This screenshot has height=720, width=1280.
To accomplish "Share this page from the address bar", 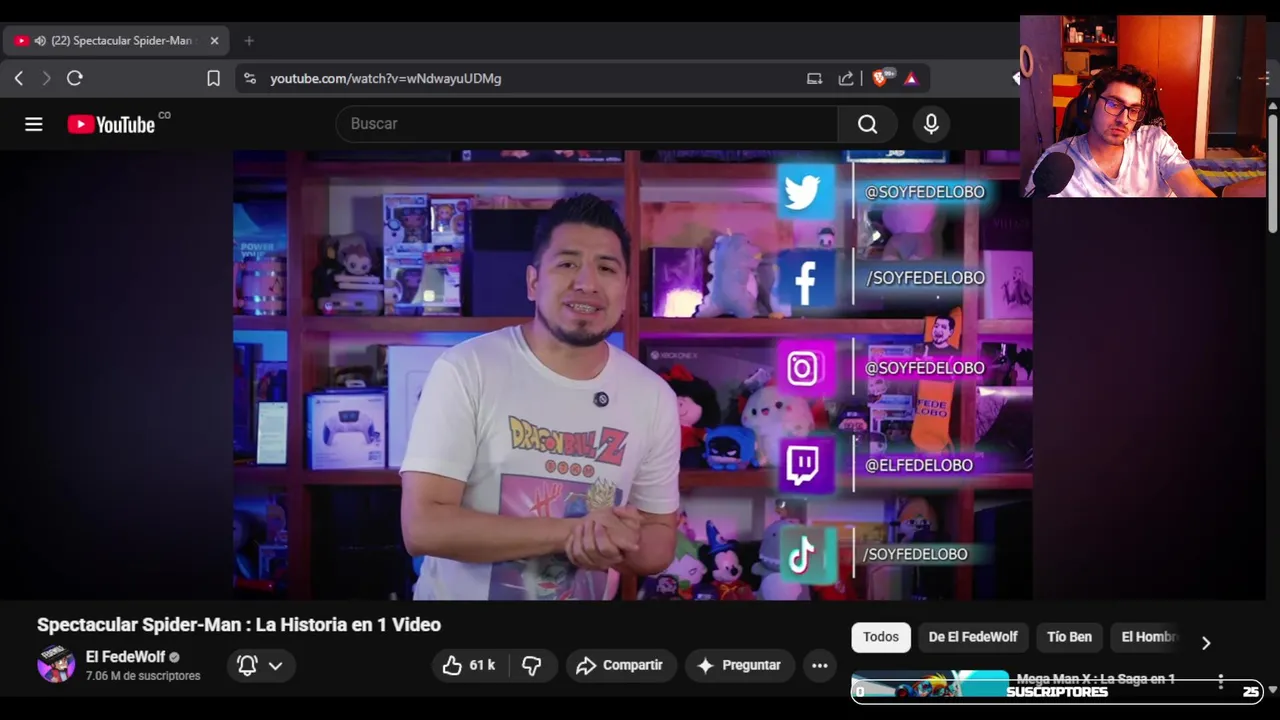I will (x=846, y=78).
